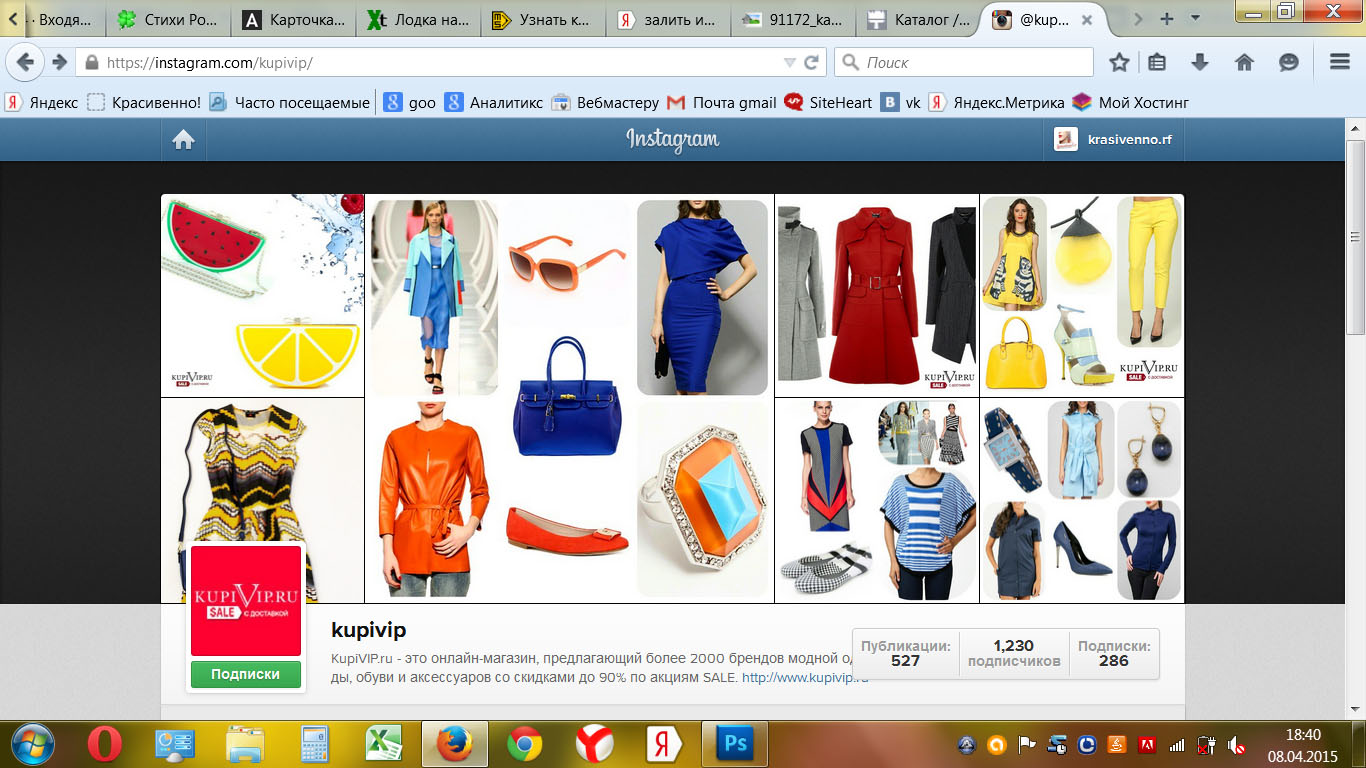
Task: Open a new tab with plus button
Action: pyautogui.click(x=1166, y=19)
